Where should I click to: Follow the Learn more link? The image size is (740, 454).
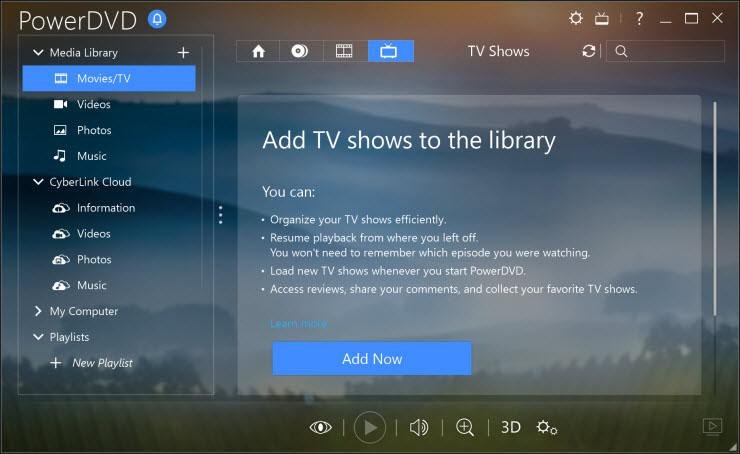coord(298,323)
